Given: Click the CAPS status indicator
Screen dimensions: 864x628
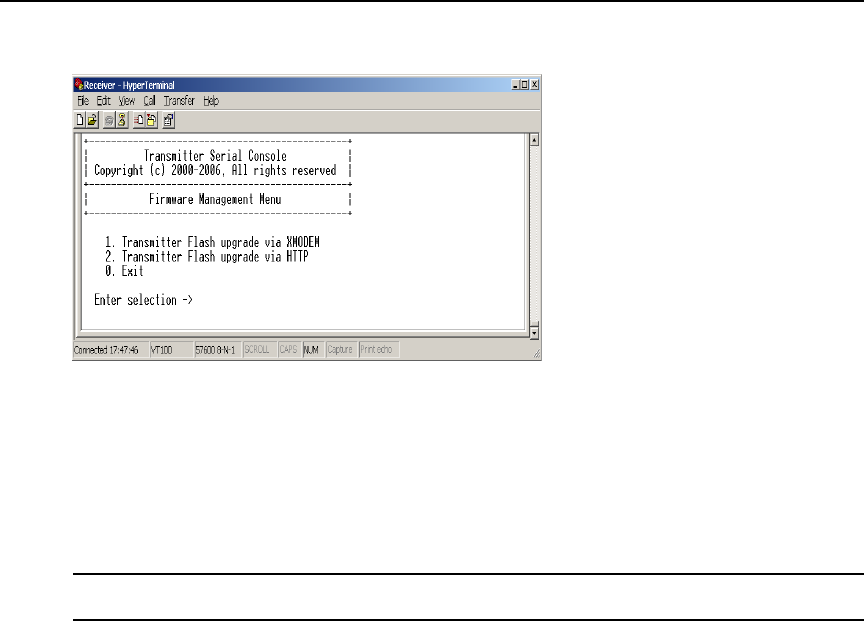Looking at the screenshot, I should click(289, 350).
